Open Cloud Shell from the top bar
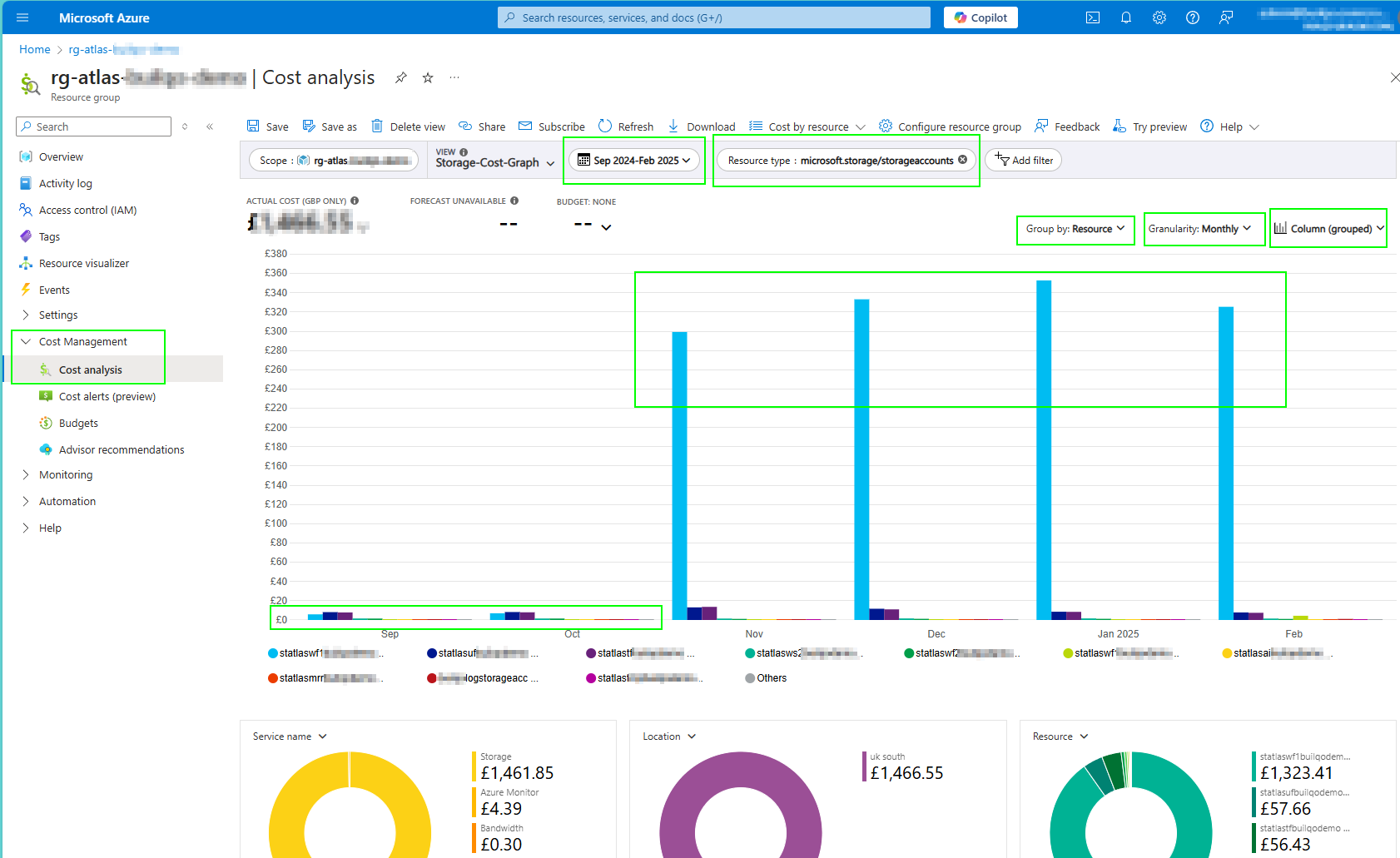1400x858 pixels. [1093, 17]
